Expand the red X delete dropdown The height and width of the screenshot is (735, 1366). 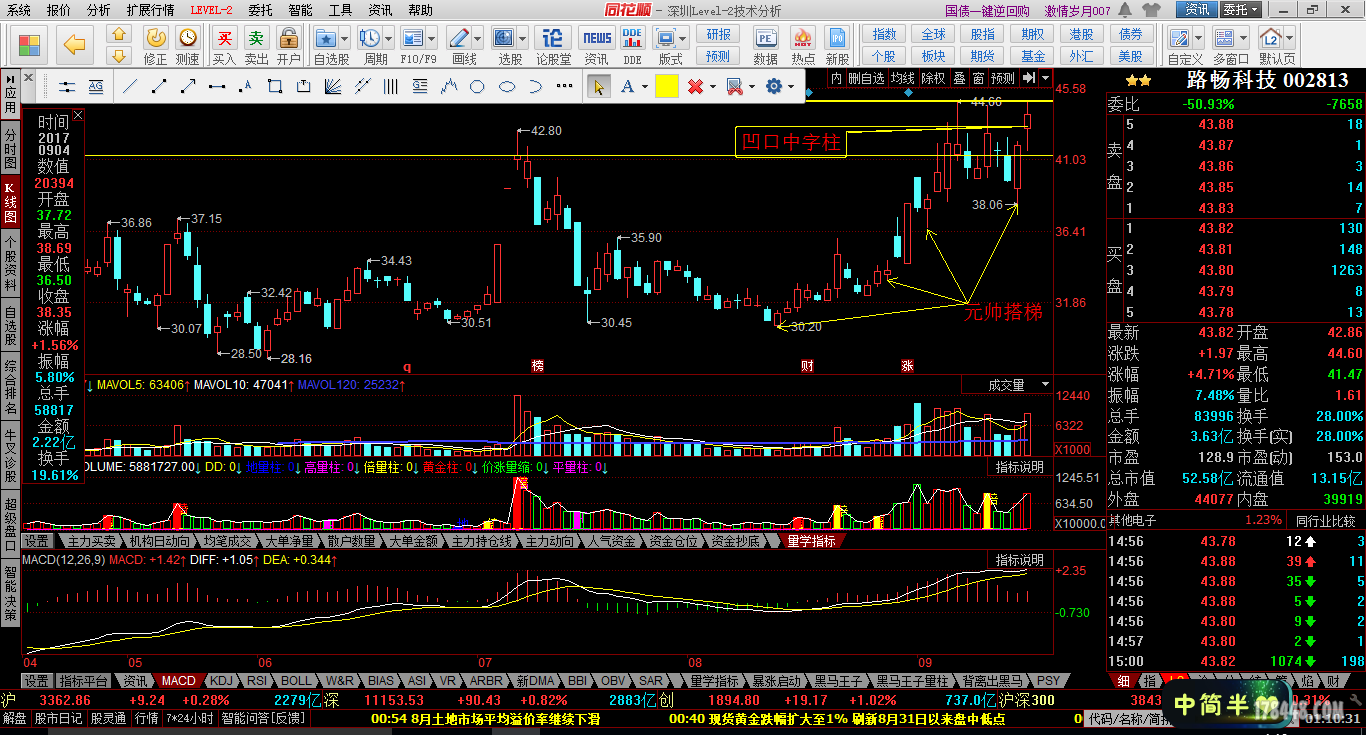pos(711,87)
